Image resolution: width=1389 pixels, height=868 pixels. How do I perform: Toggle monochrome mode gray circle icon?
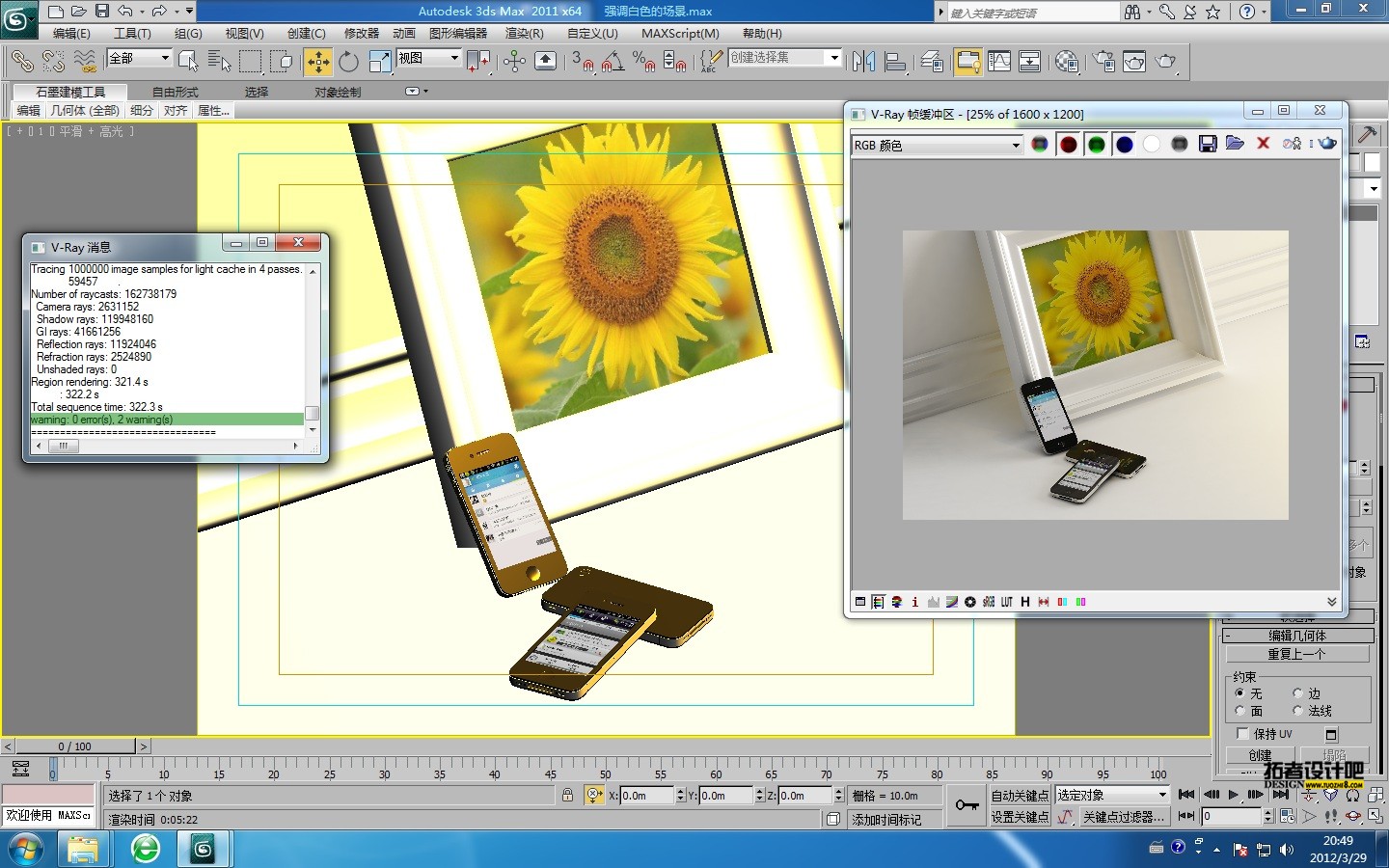(x=1179, y=145)
